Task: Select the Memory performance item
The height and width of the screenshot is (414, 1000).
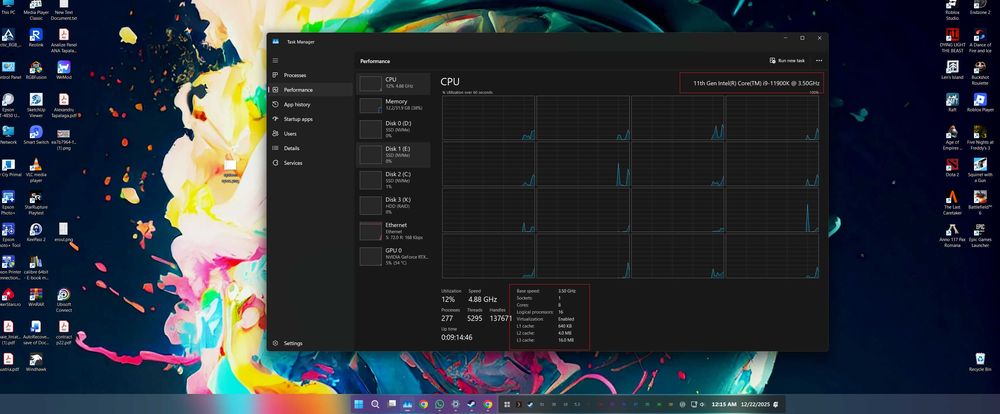Action: coord(393,105)
